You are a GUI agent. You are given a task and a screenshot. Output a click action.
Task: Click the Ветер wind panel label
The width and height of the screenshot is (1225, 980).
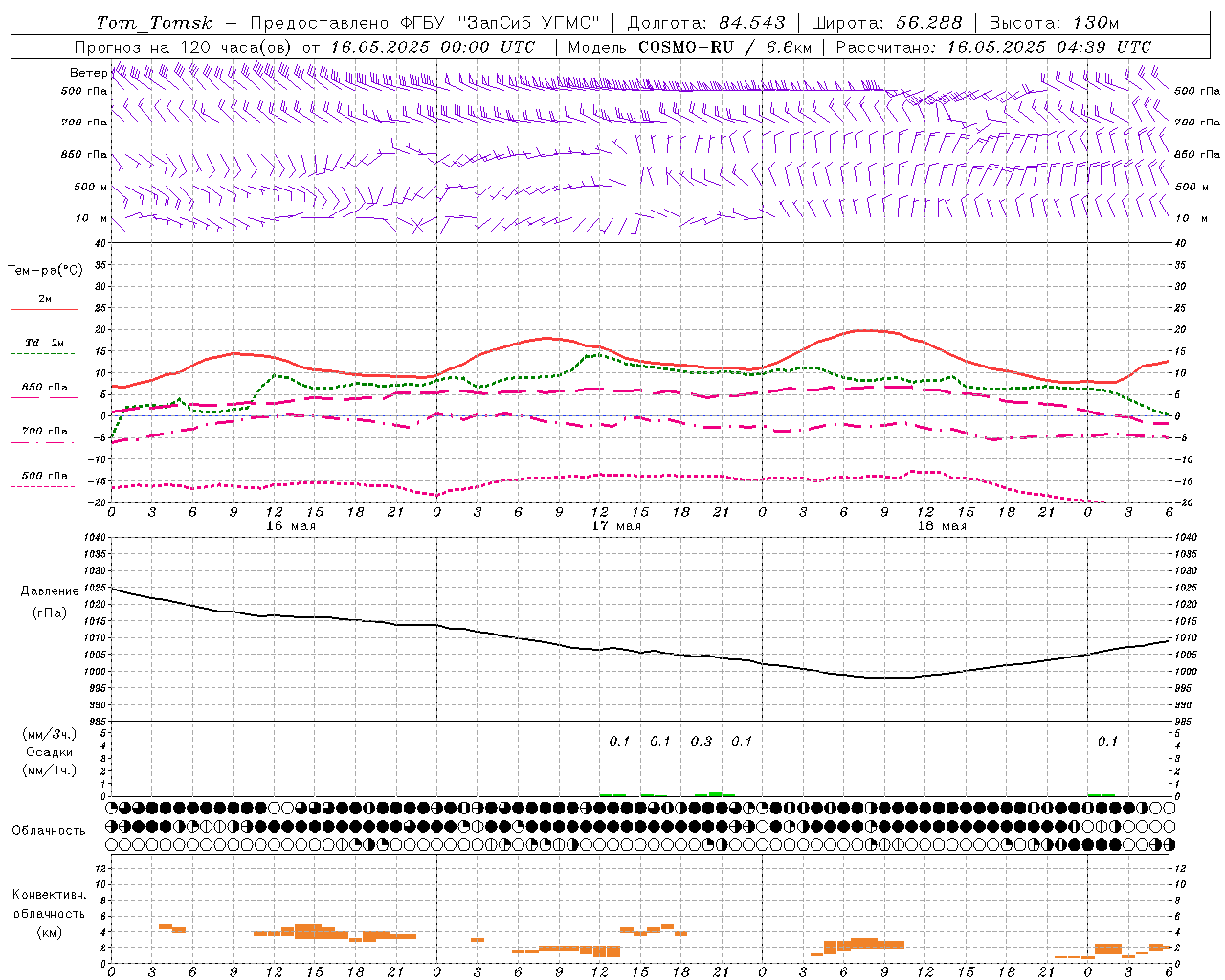pos(88,73)
